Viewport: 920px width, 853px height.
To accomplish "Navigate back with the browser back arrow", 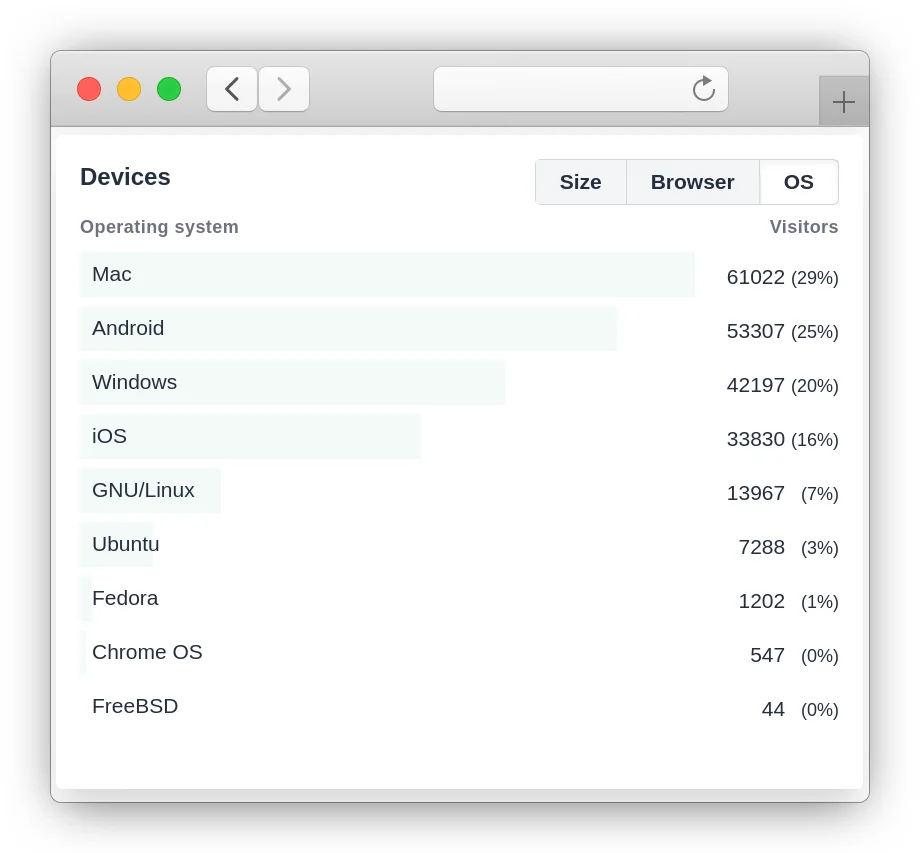I will point(231,89).
